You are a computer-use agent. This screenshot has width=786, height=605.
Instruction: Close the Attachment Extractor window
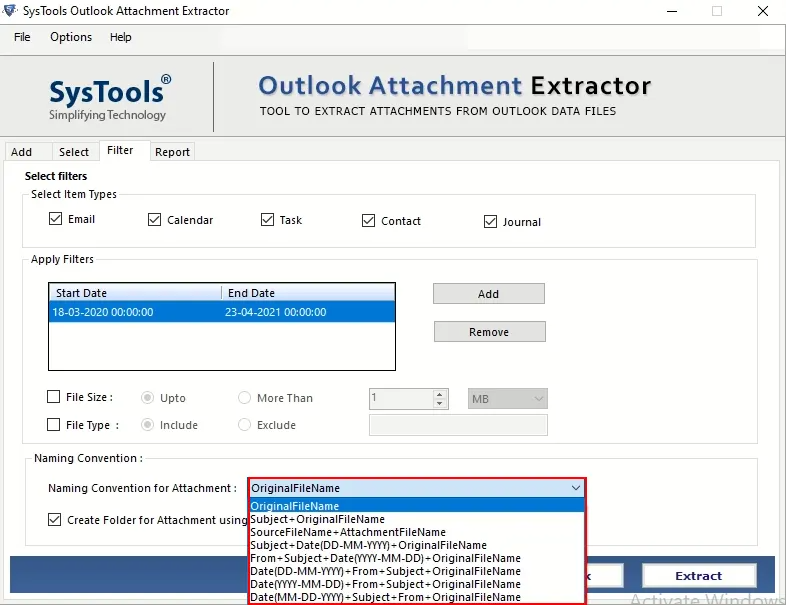763,11
